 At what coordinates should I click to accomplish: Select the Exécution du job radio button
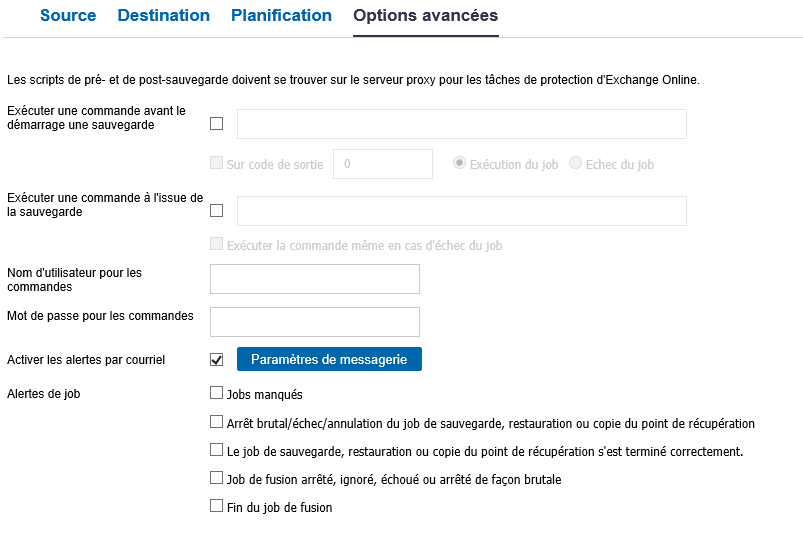459,163
